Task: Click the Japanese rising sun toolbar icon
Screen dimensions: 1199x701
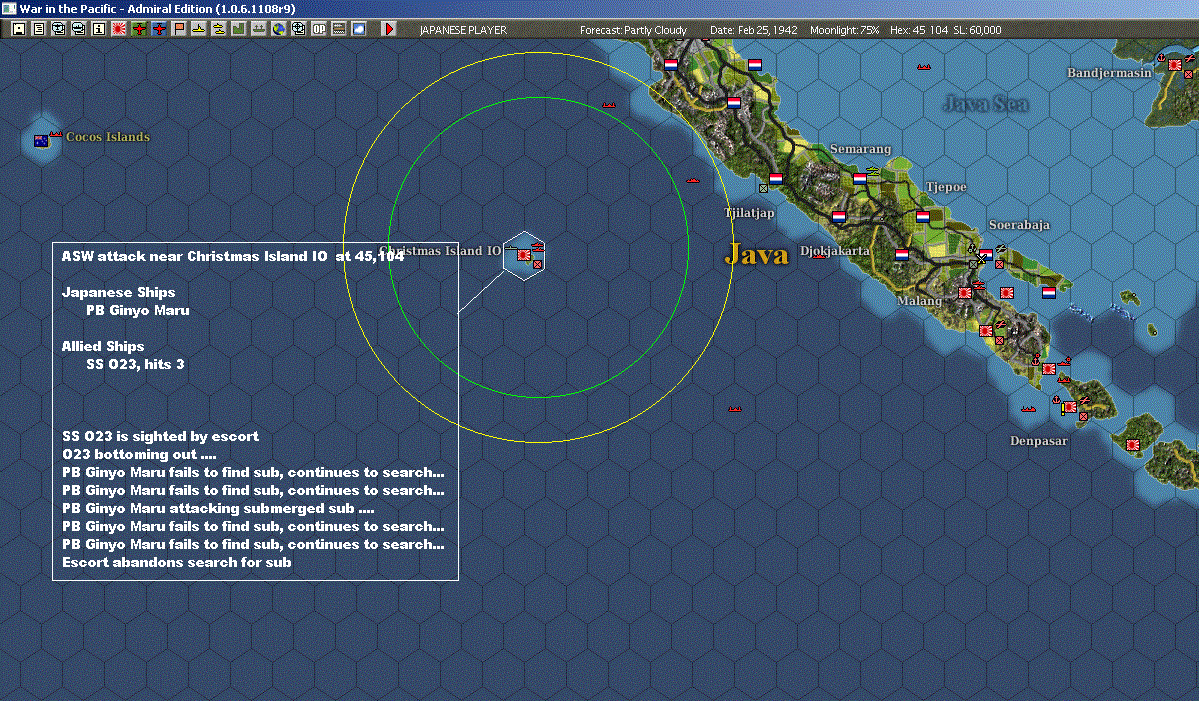Action: tap(119, 29)
